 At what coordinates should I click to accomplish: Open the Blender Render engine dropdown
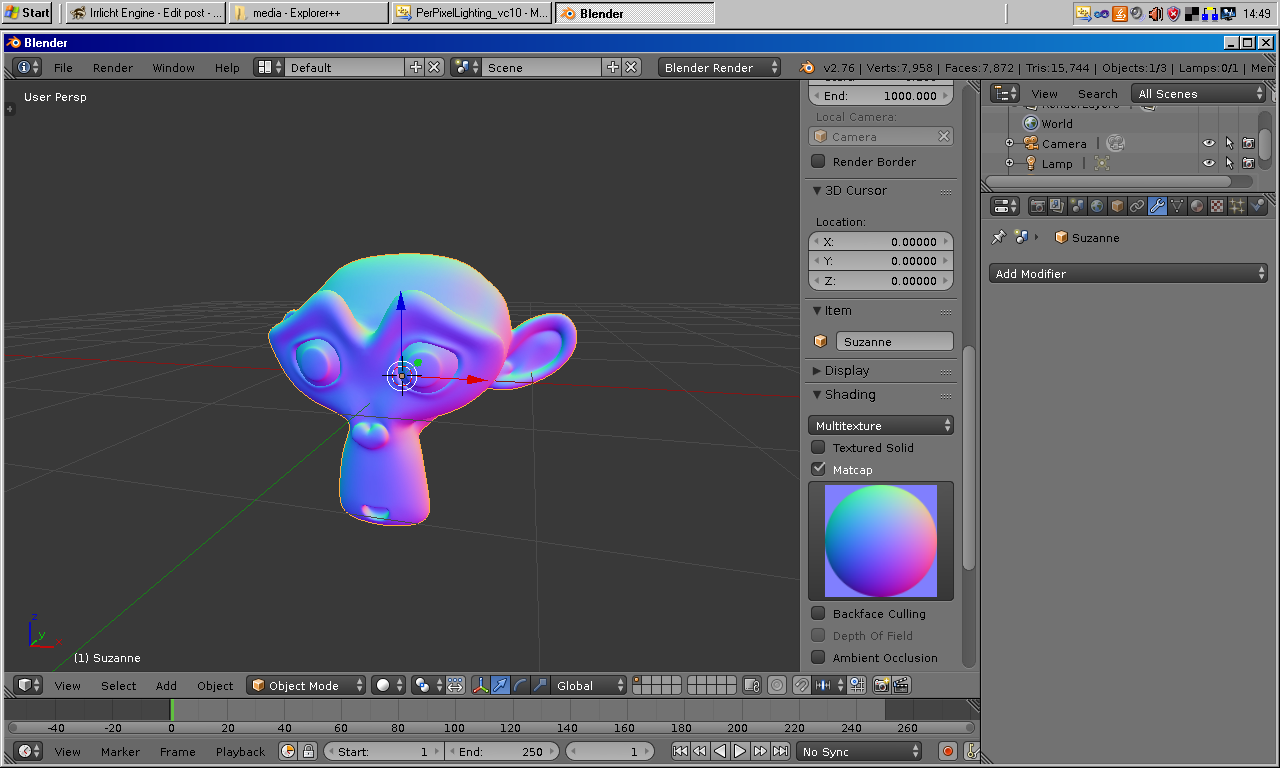tap(720, 67)
